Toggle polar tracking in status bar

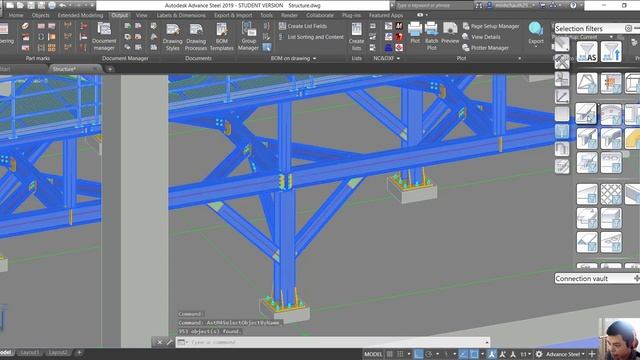[x=429, y=354]
